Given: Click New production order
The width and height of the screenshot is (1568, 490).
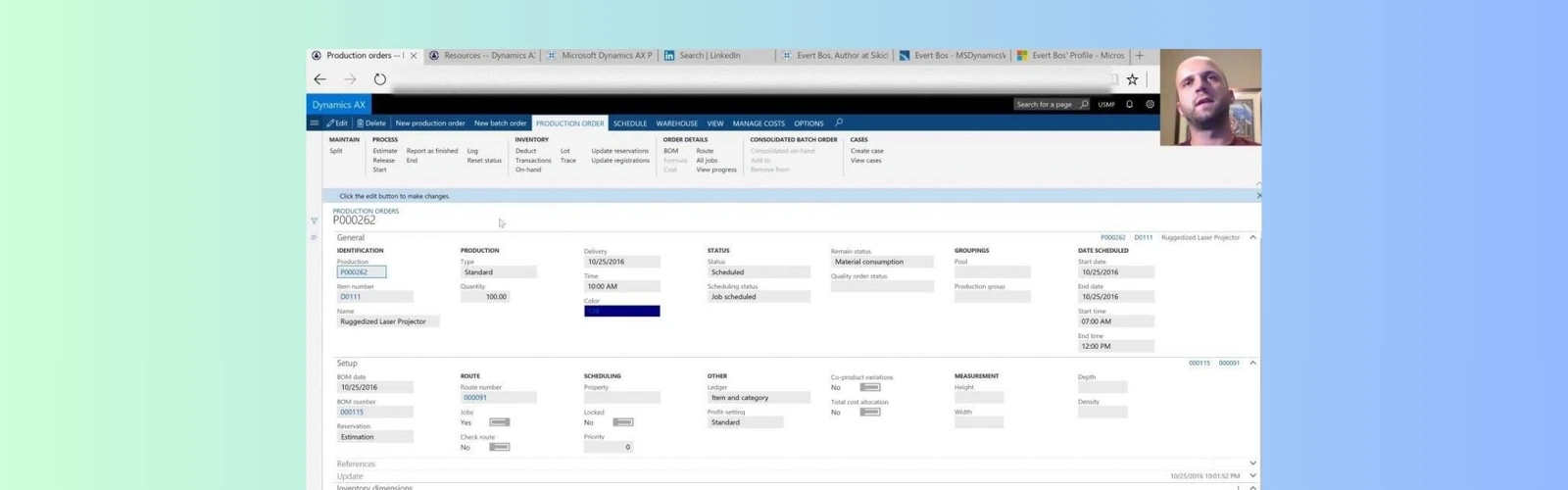Looking at the screenshot, I should 430,123.
